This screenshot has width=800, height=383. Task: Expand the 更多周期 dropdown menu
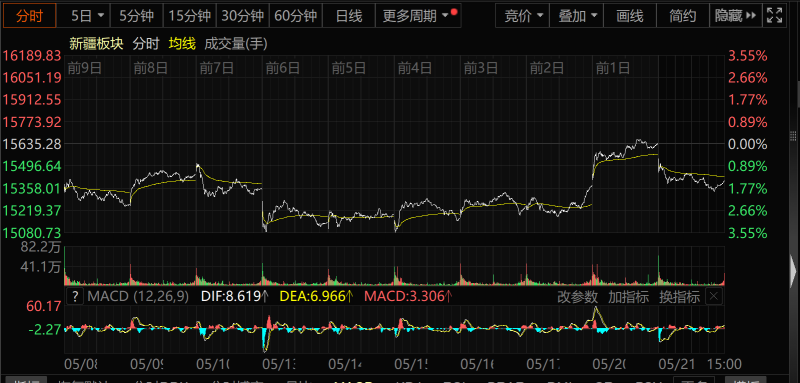(x=418, y=16)
